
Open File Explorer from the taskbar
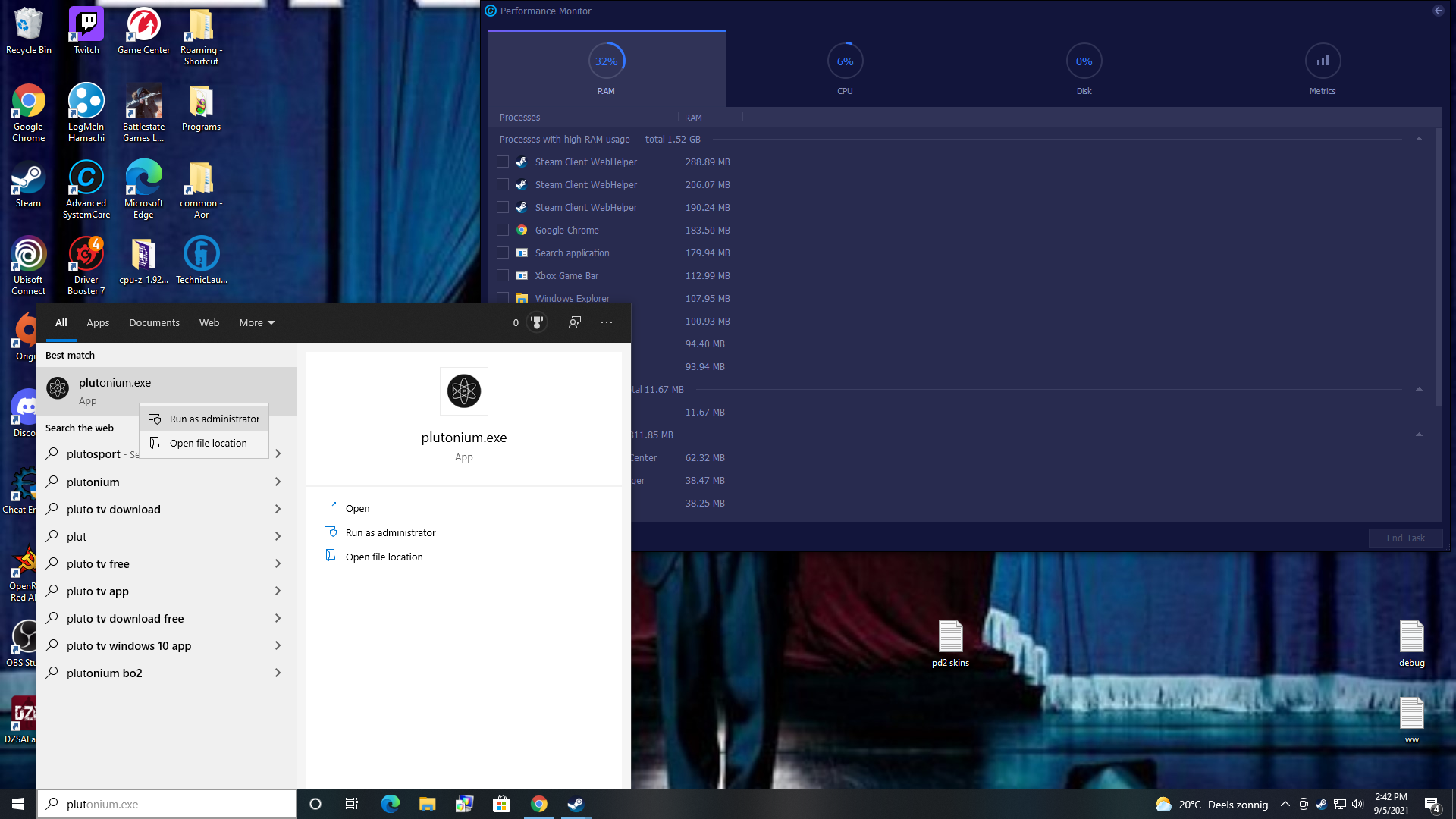pyautogui.click(x=427, y=804)
